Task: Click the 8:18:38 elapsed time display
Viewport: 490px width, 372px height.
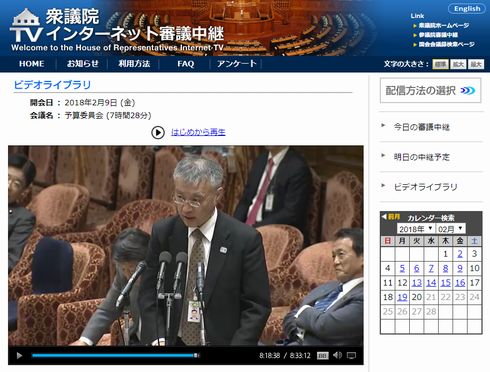Action: (270, 356)
